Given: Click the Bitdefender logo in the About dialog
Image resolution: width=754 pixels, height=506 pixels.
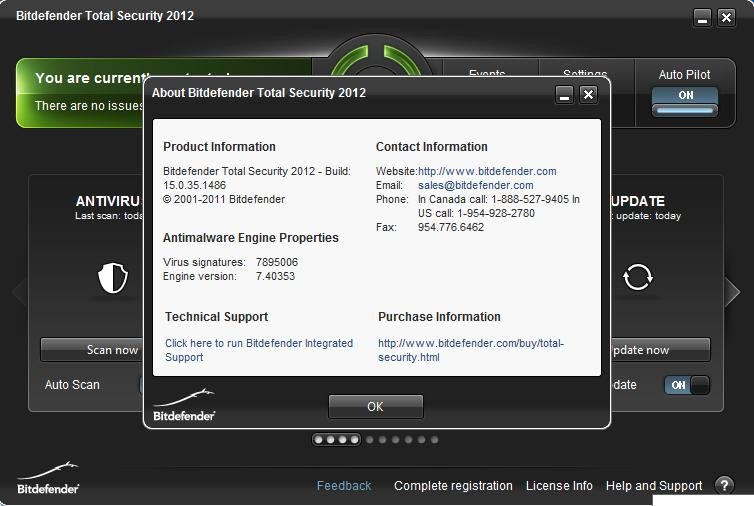Looking at the screenshot, I should [x=184, y=405].
